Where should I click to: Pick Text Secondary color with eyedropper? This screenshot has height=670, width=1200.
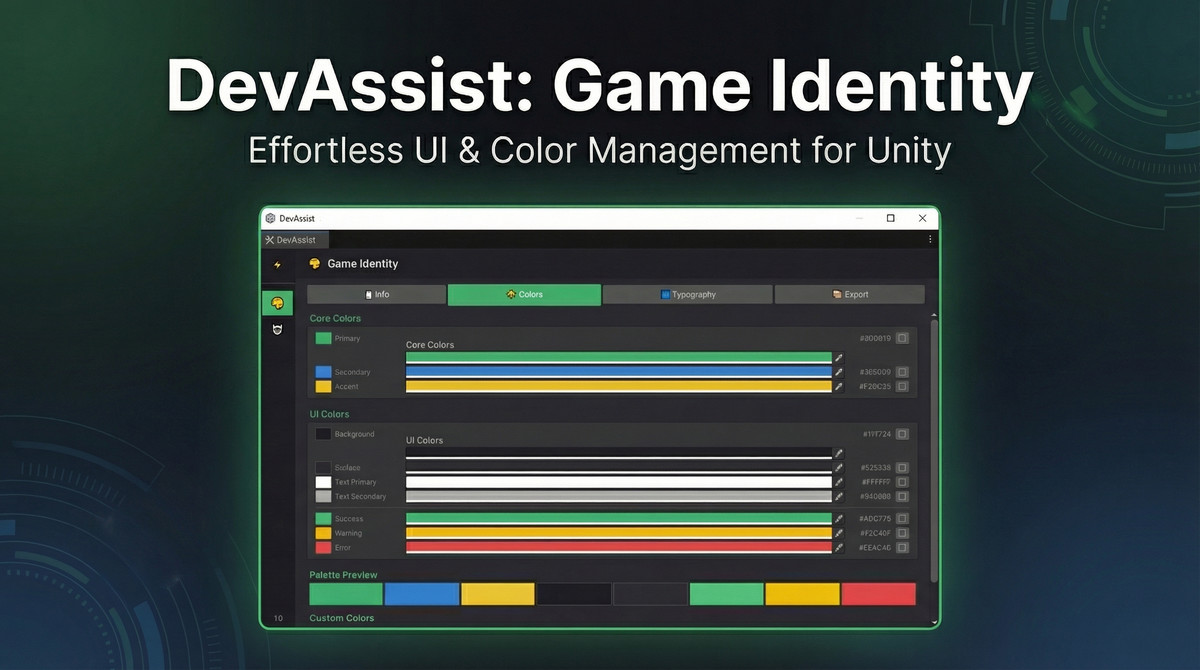(839, 496)
